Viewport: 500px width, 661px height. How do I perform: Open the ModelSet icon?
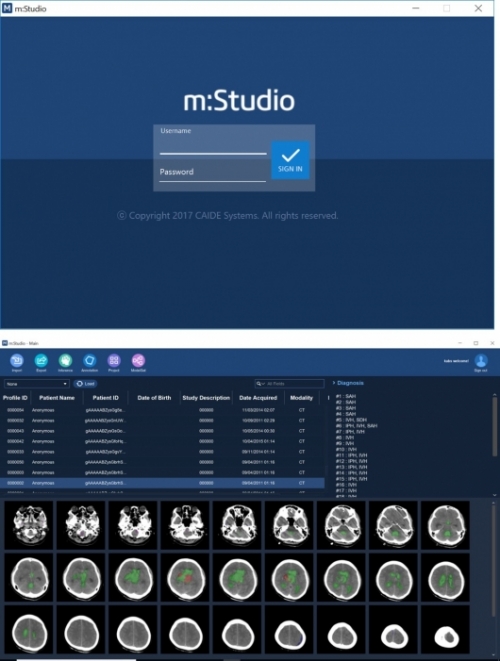(138, 360)
